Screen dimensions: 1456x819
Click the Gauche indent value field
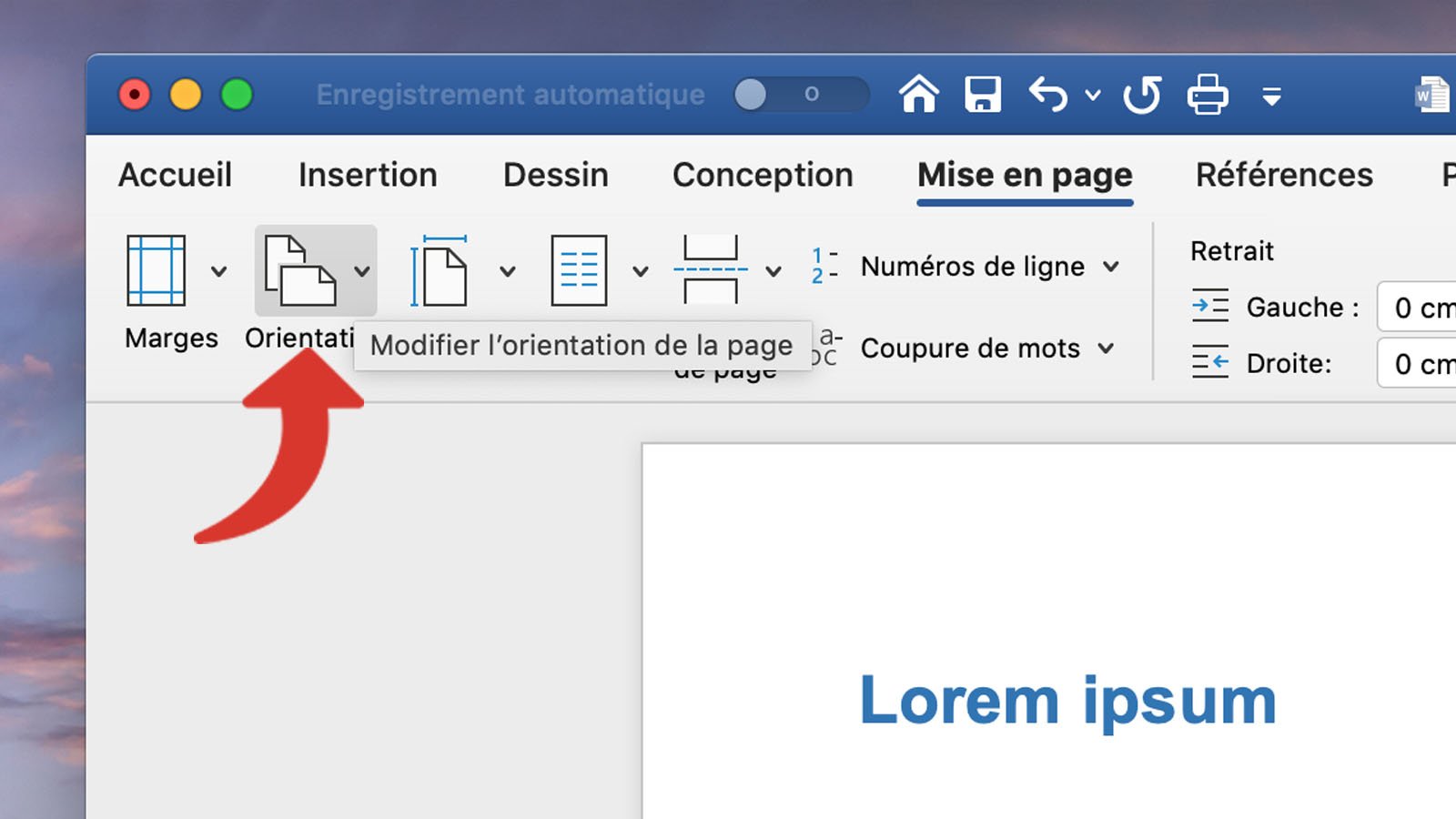[x=1417, y=308]
